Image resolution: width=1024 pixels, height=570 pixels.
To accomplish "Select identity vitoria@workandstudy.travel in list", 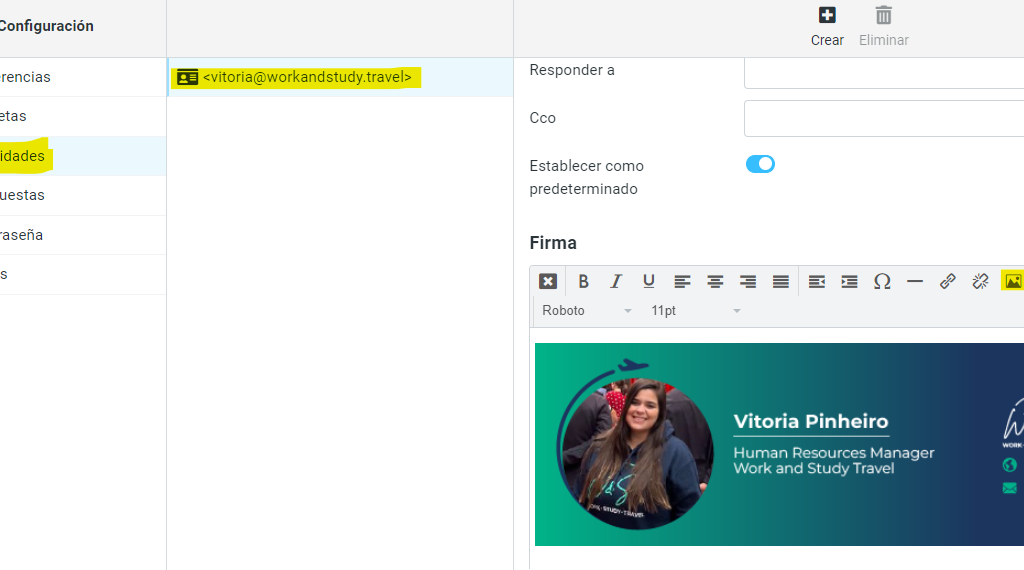I will (340, 77).
